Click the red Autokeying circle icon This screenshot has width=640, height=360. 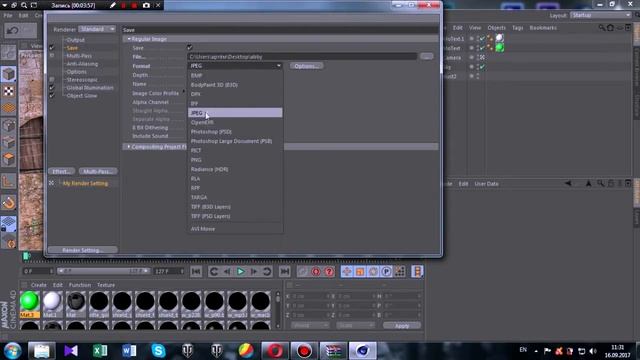point(316,271)
